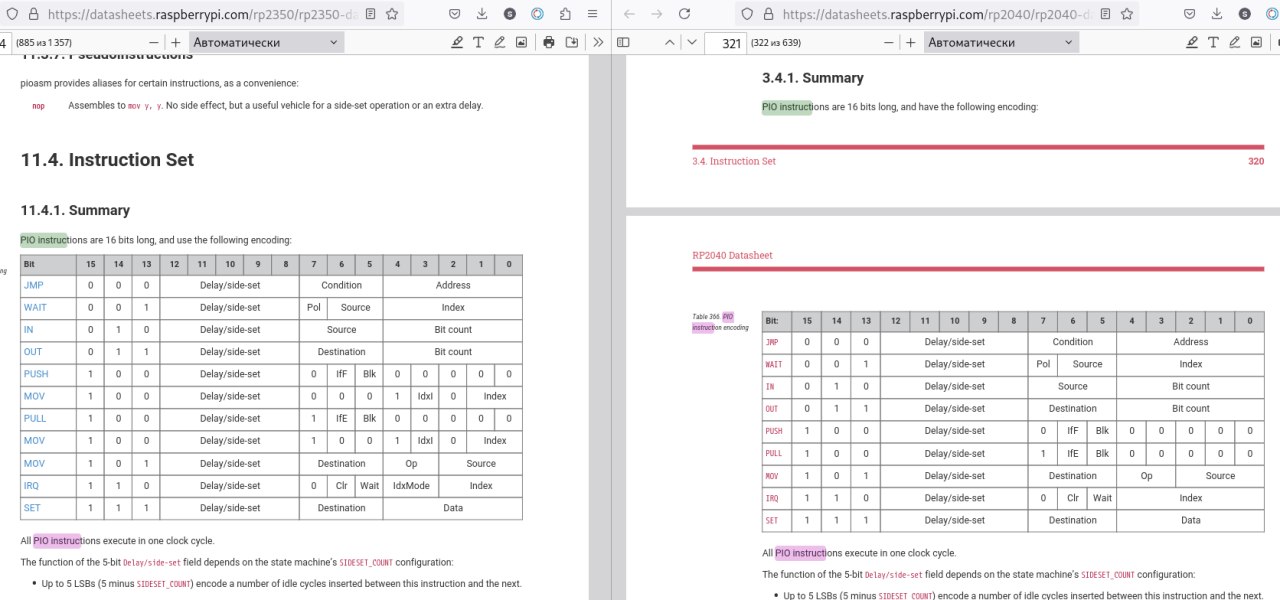1280x600 pixels.
Task: Select add-image tool in RP2350 viewer
Action: point(521,42)
